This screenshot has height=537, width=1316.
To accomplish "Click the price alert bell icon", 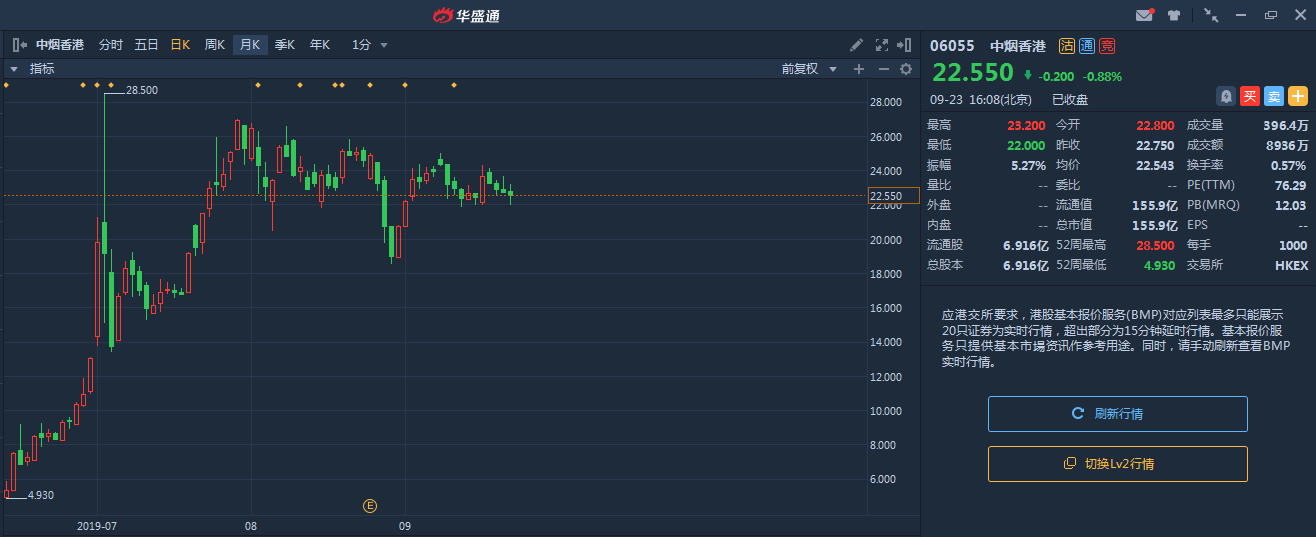I will point(1225,96).
